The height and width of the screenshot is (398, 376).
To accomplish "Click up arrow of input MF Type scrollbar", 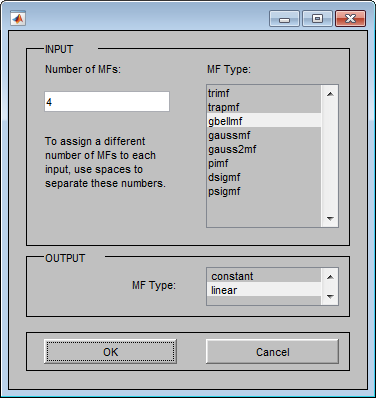I will click(x=330, y=94).
